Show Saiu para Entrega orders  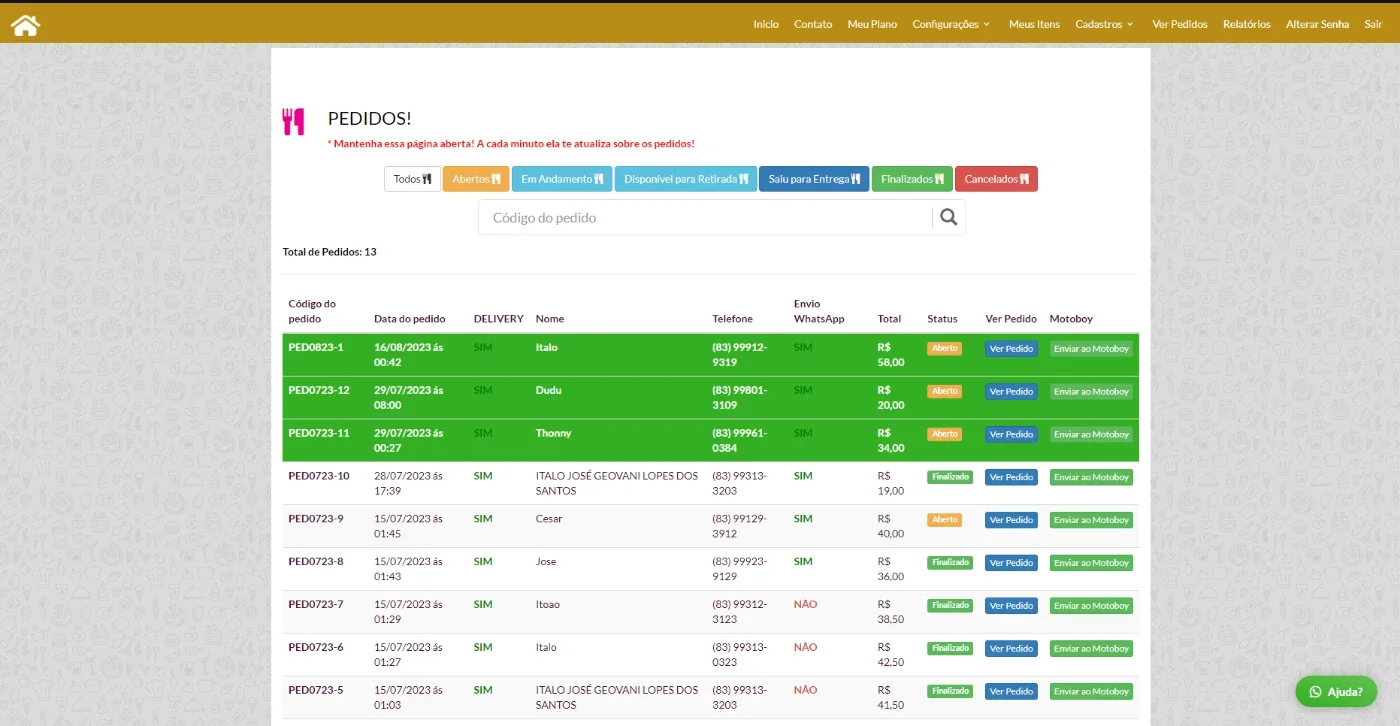pos(814,179)
